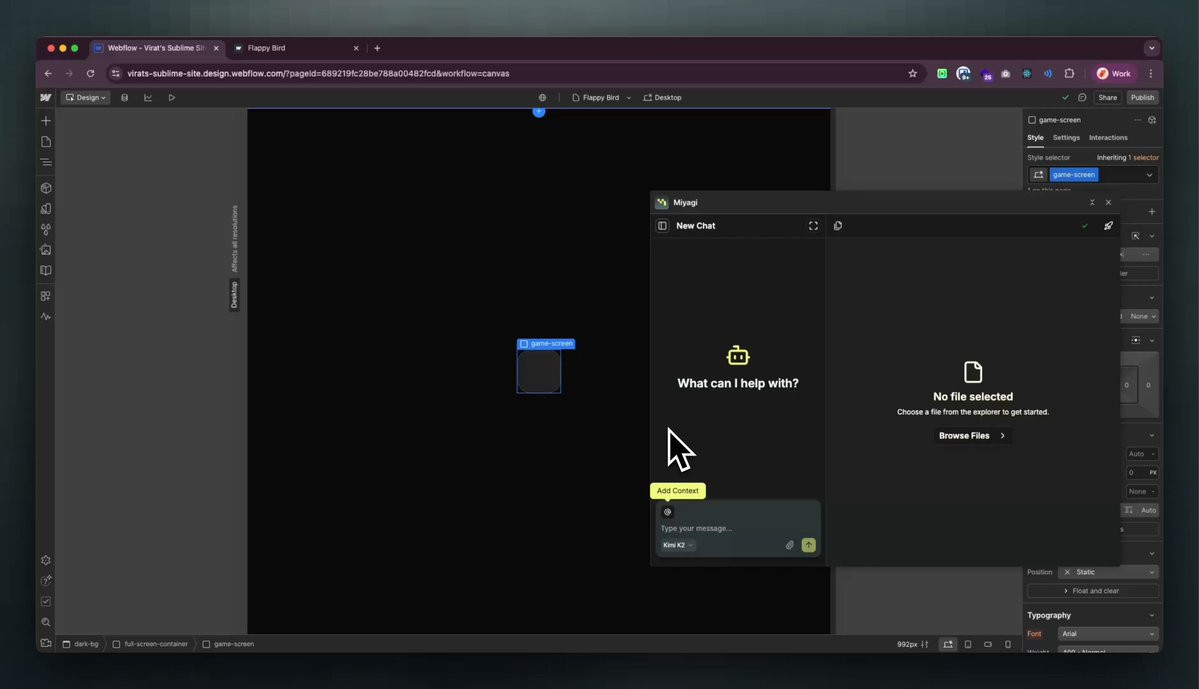
Task: Open the Navigator panel icon
Action: [x=46, y=162]
